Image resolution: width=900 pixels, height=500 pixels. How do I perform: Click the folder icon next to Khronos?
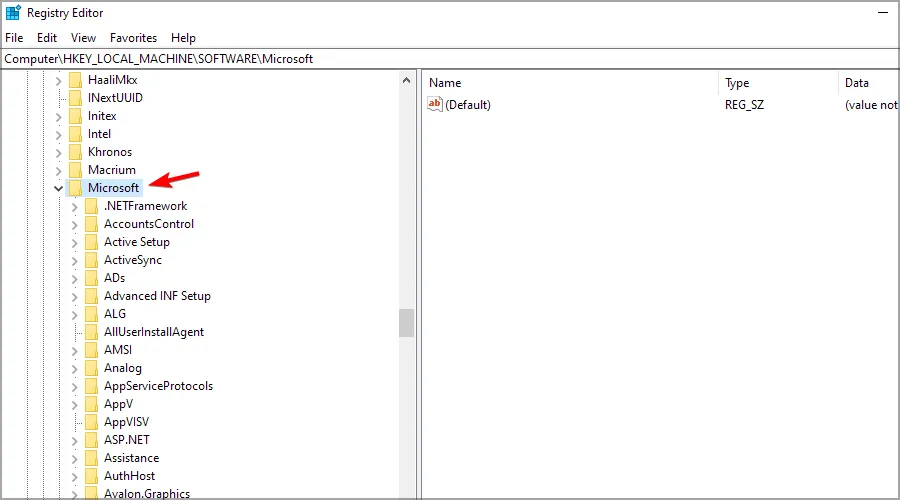coord(75,152)
